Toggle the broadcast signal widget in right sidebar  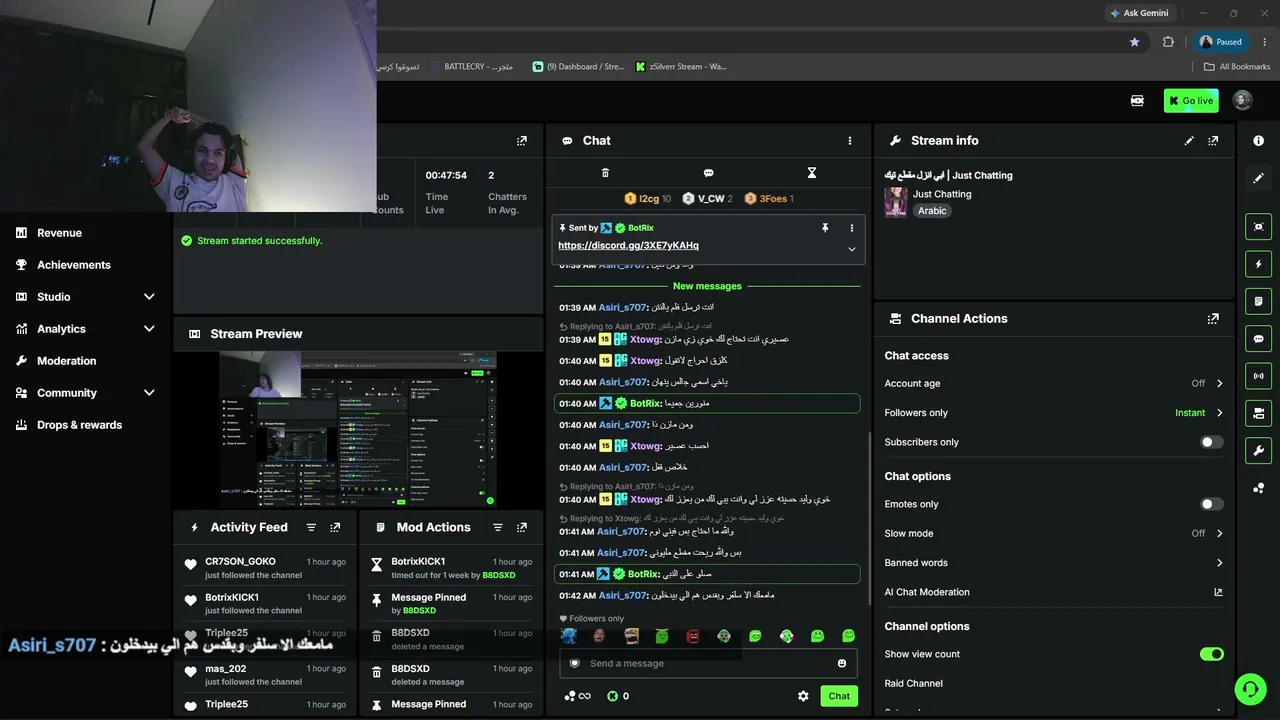[1258, 376]
